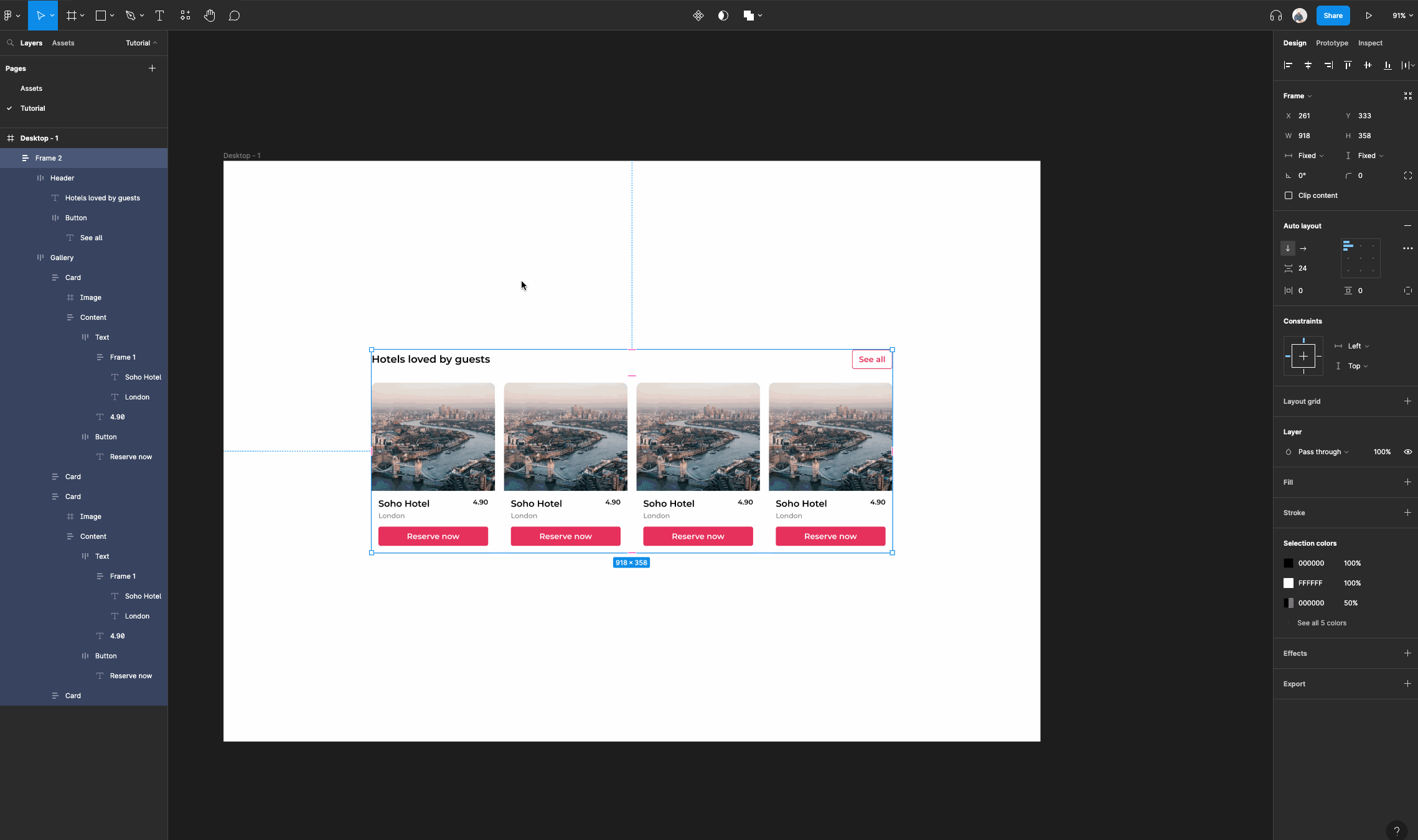Image resolution: width=1418 pixels, height=840 pixels.
Task: Switch to the Inspect tab
Action: pyautogui.click(x=1370, y=43)
